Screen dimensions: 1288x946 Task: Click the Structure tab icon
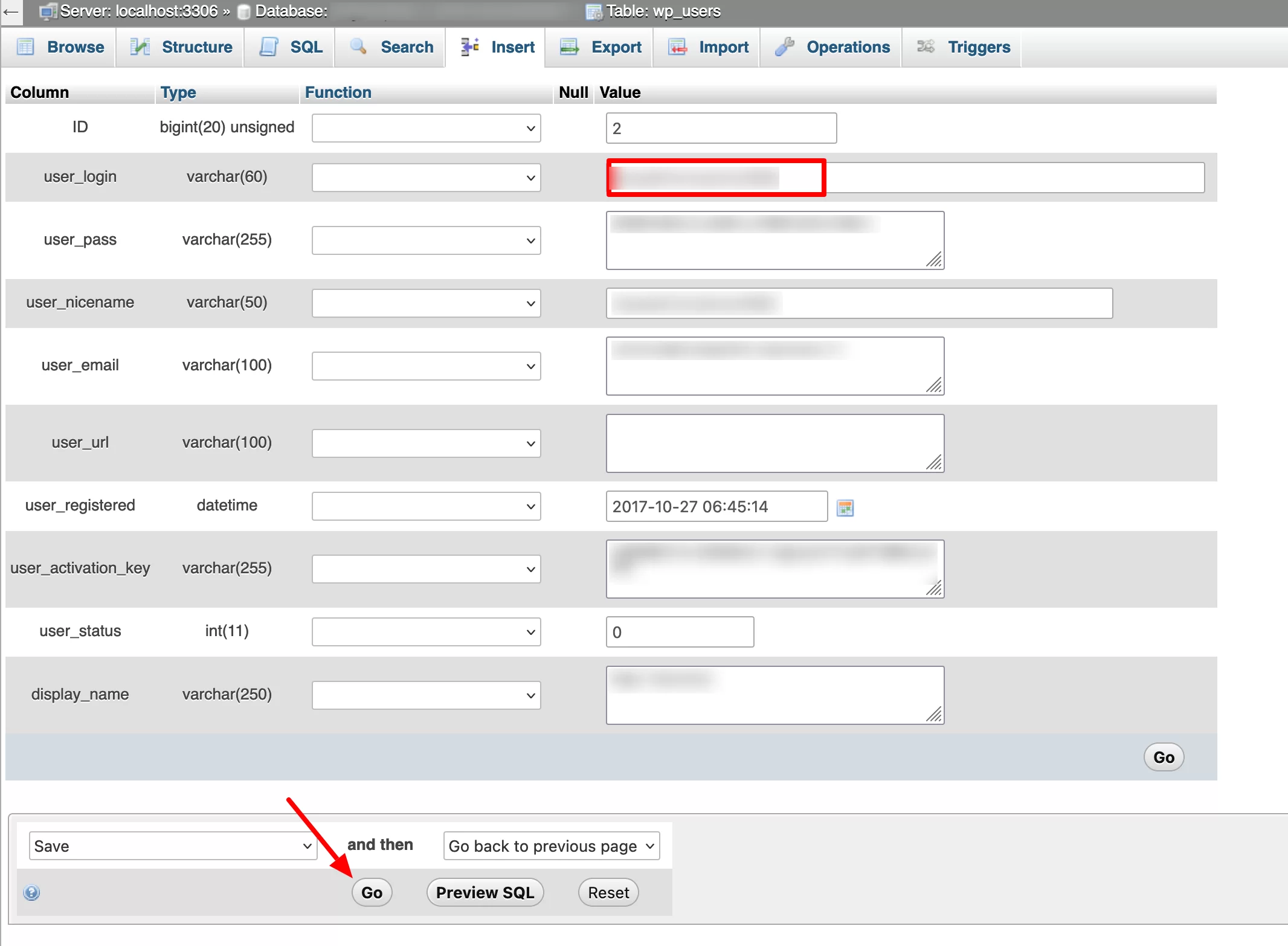[140, 47]
